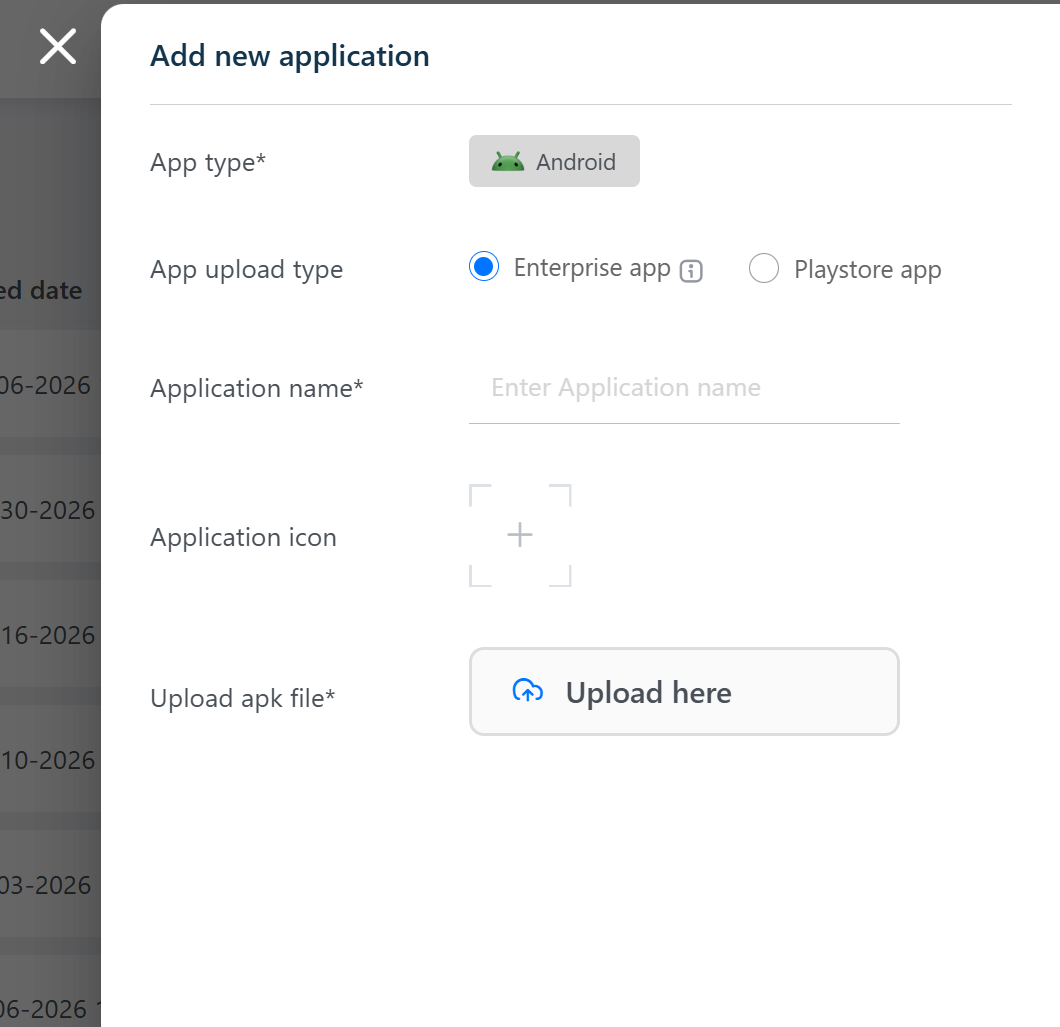The image size is (1060, 1027).
Task: Focus the Enter Application name field
Action: 684,389
